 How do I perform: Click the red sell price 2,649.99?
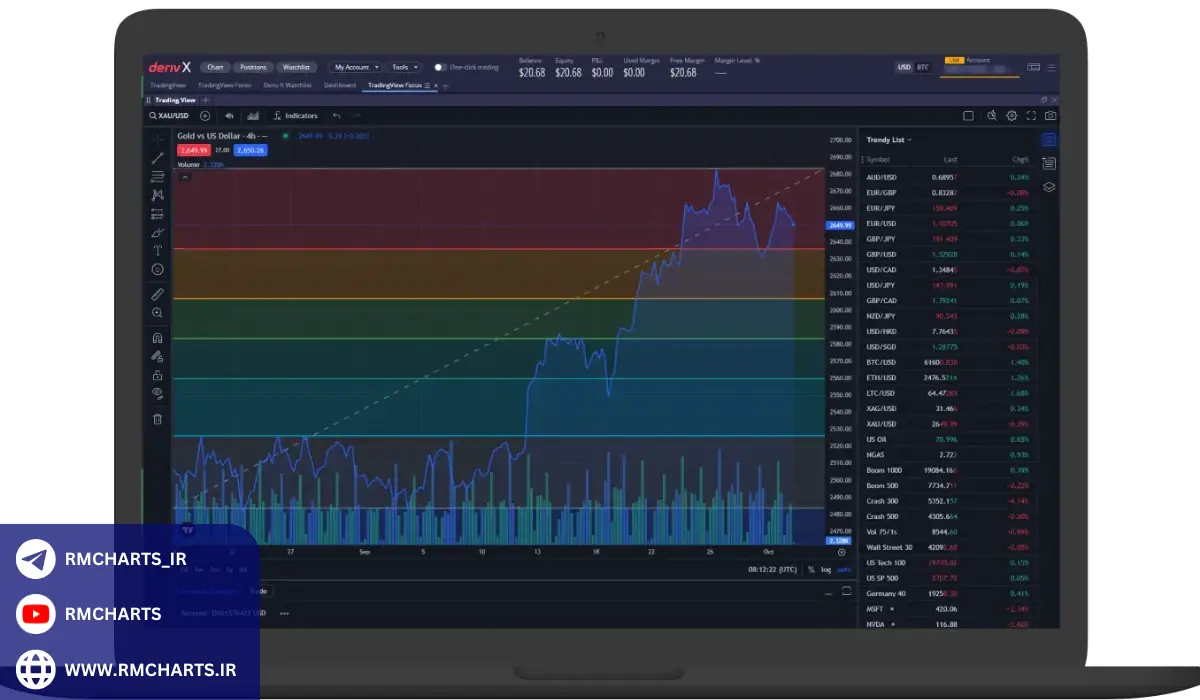click(194, 150)
